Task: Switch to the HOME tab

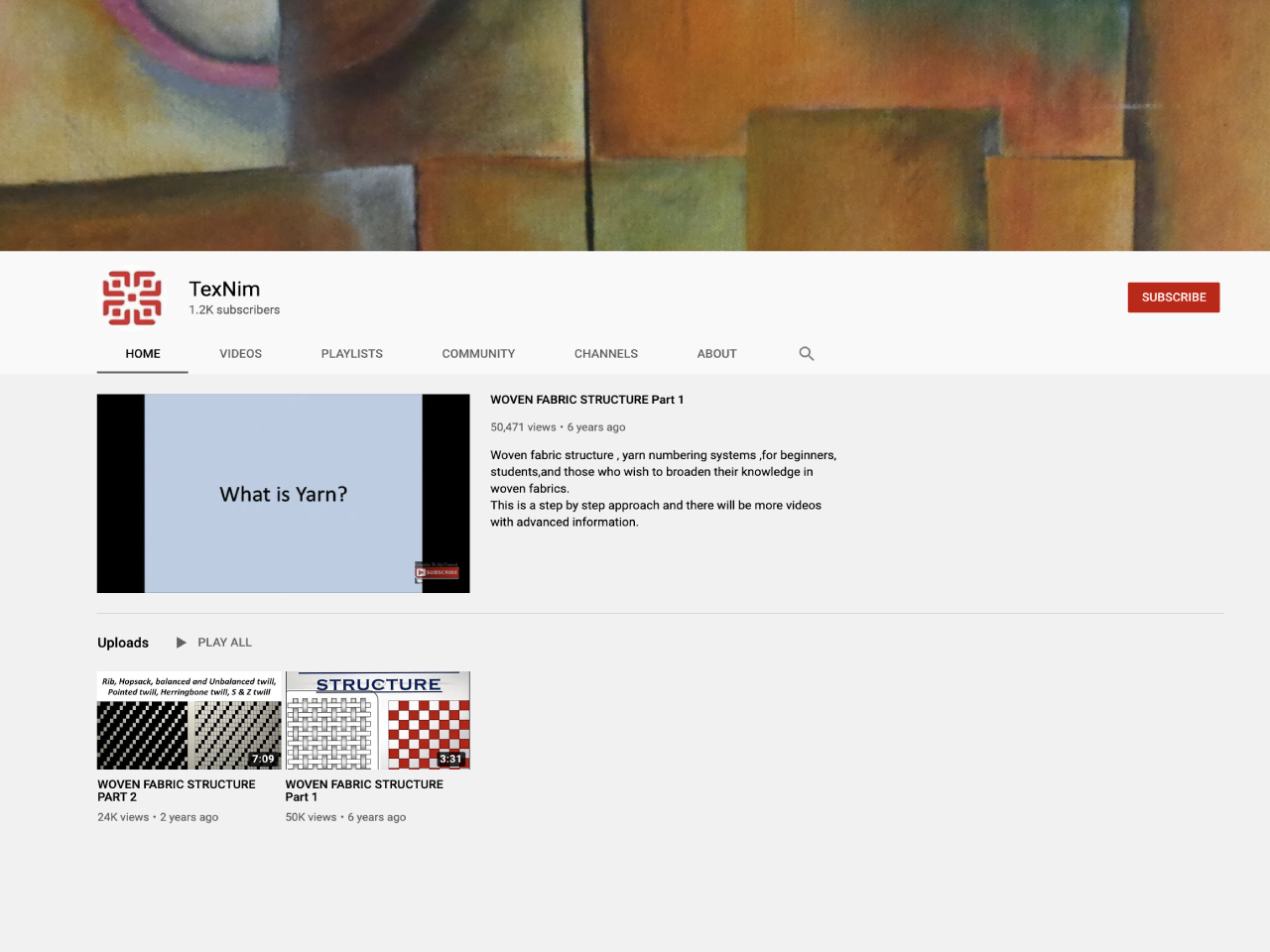Action: click(x=143, y=353)
